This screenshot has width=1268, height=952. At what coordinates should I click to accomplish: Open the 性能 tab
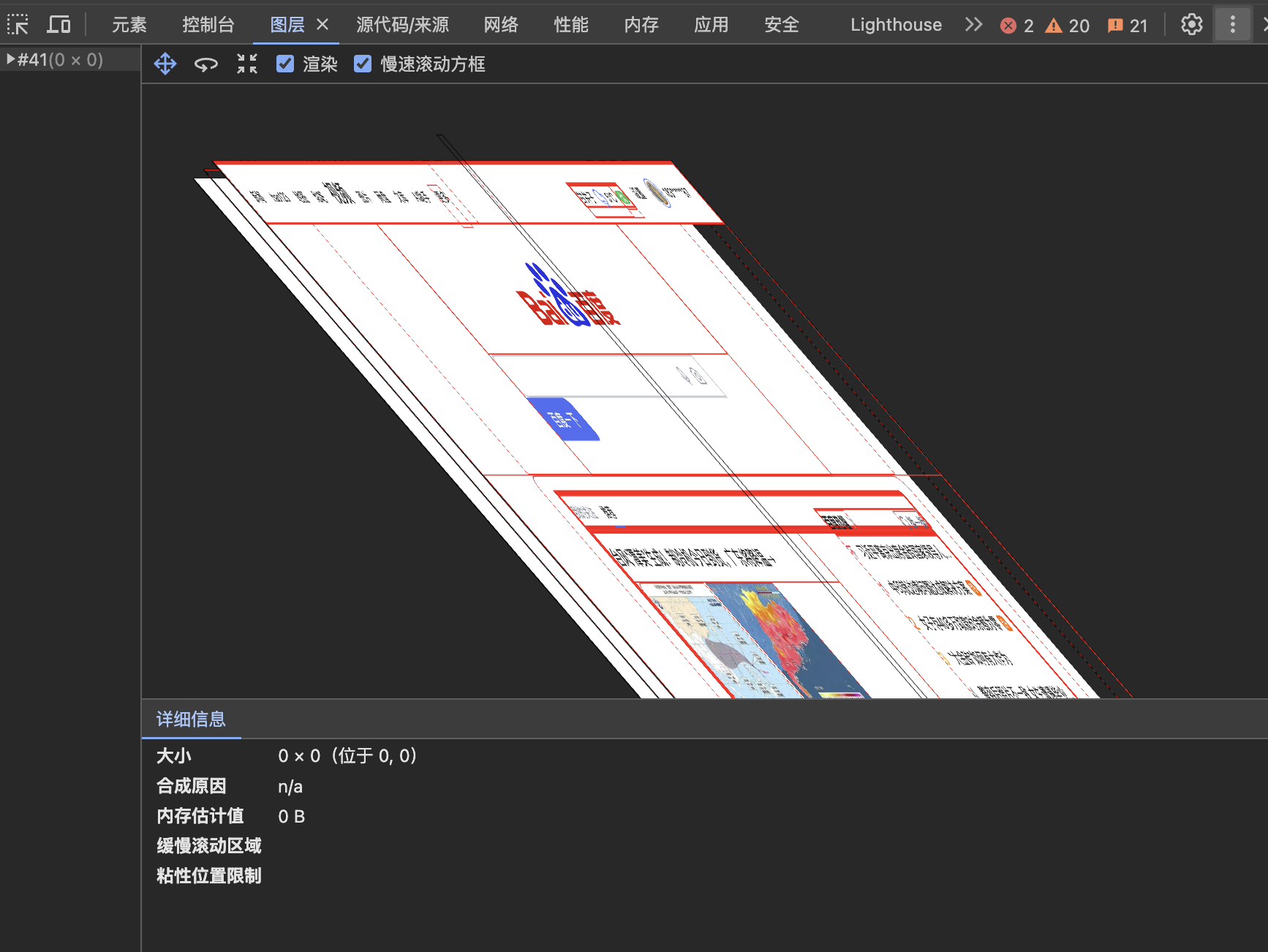571,25
